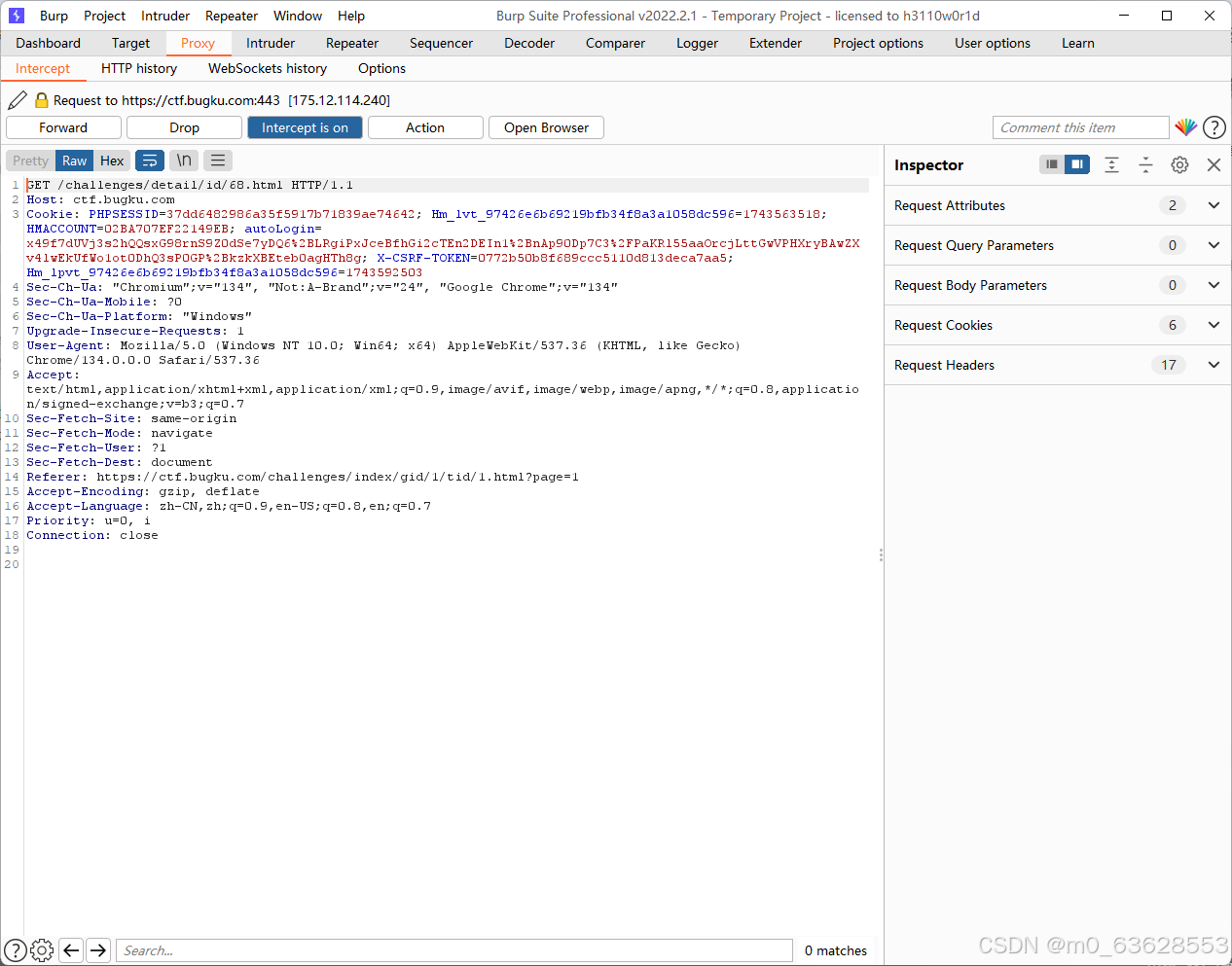Toggle the word-wrap message icon
This screenshot has height=966, width=1232.
tap(150, 161)
